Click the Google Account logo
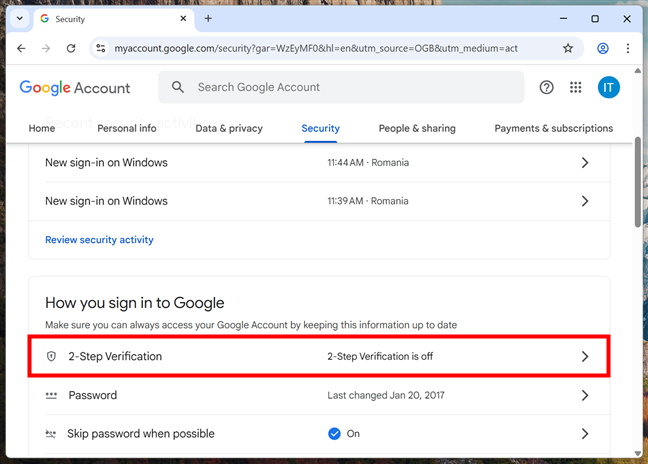648x464 pixels. pyautogui.click(x=75, y=88)
